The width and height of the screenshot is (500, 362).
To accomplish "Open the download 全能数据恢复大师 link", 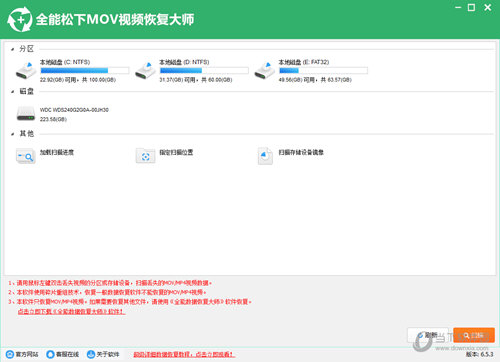I will (71, 311).
